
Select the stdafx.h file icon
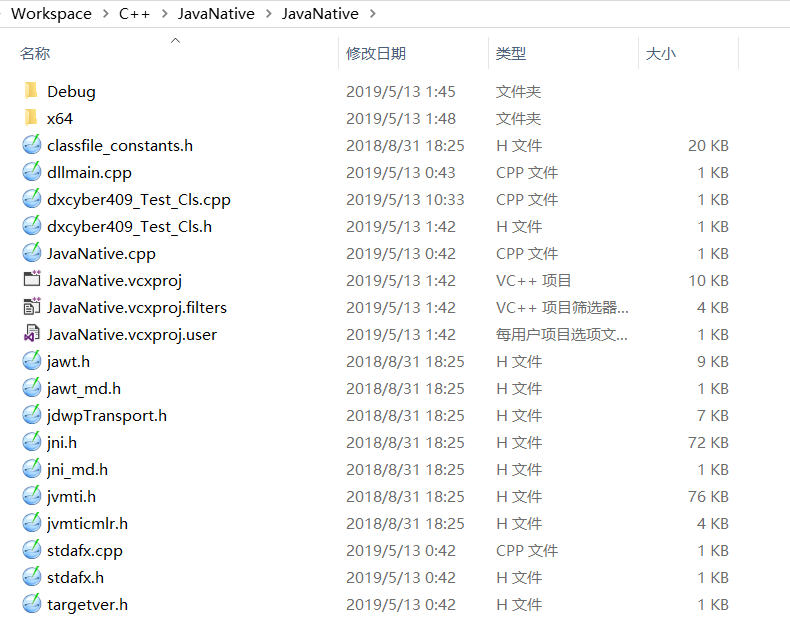[32, 577]
